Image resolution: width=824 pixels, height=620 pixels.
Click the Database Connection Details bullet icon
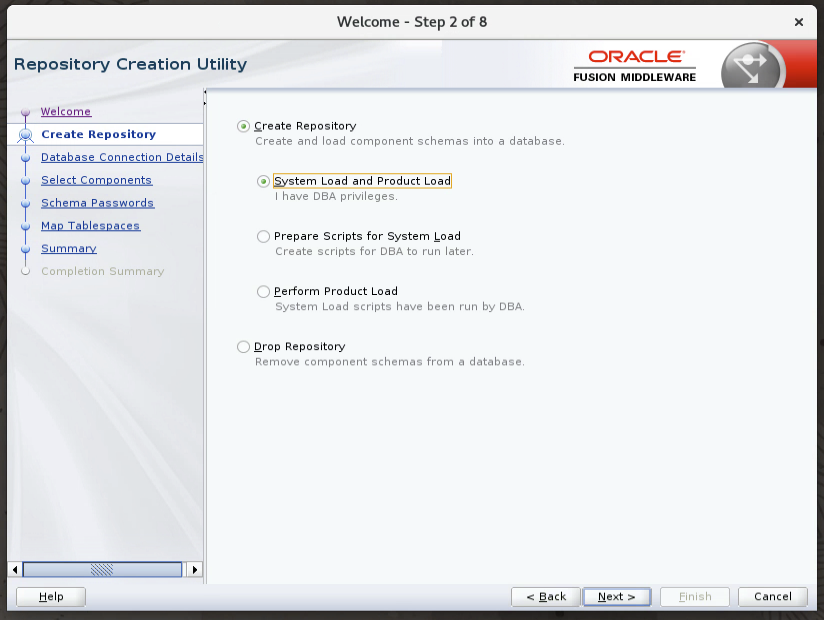click(x=25, y=158)
